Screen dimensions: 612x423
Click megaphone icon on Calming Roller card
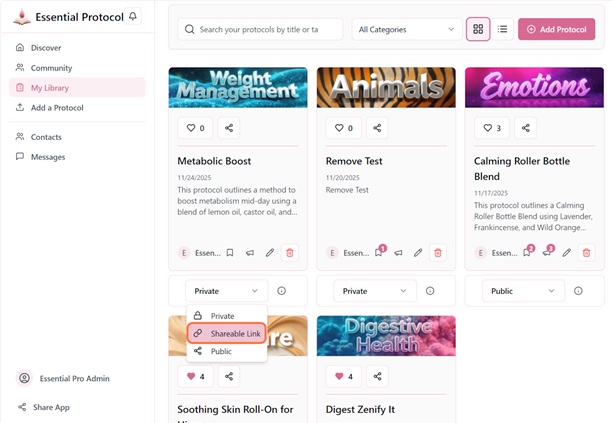click(x=547, y=253)
